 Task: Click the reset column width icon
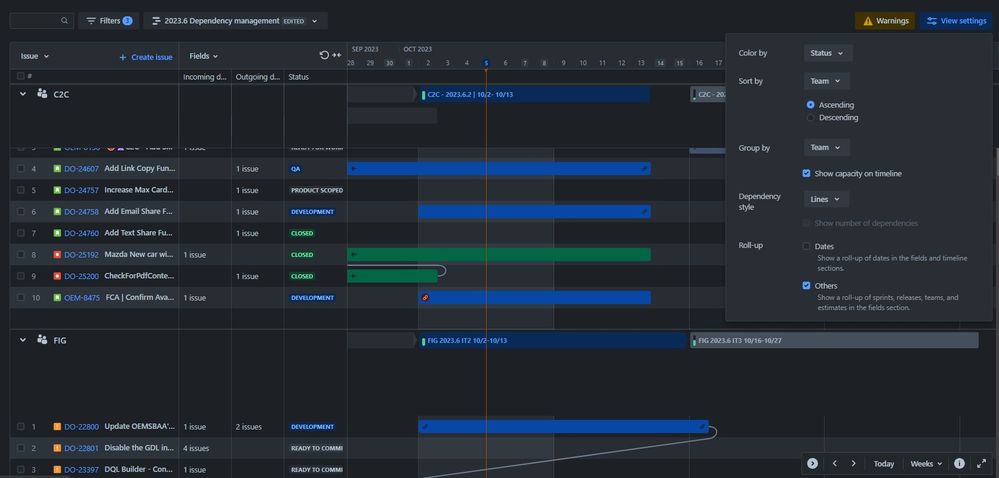(x=324, y=55)
